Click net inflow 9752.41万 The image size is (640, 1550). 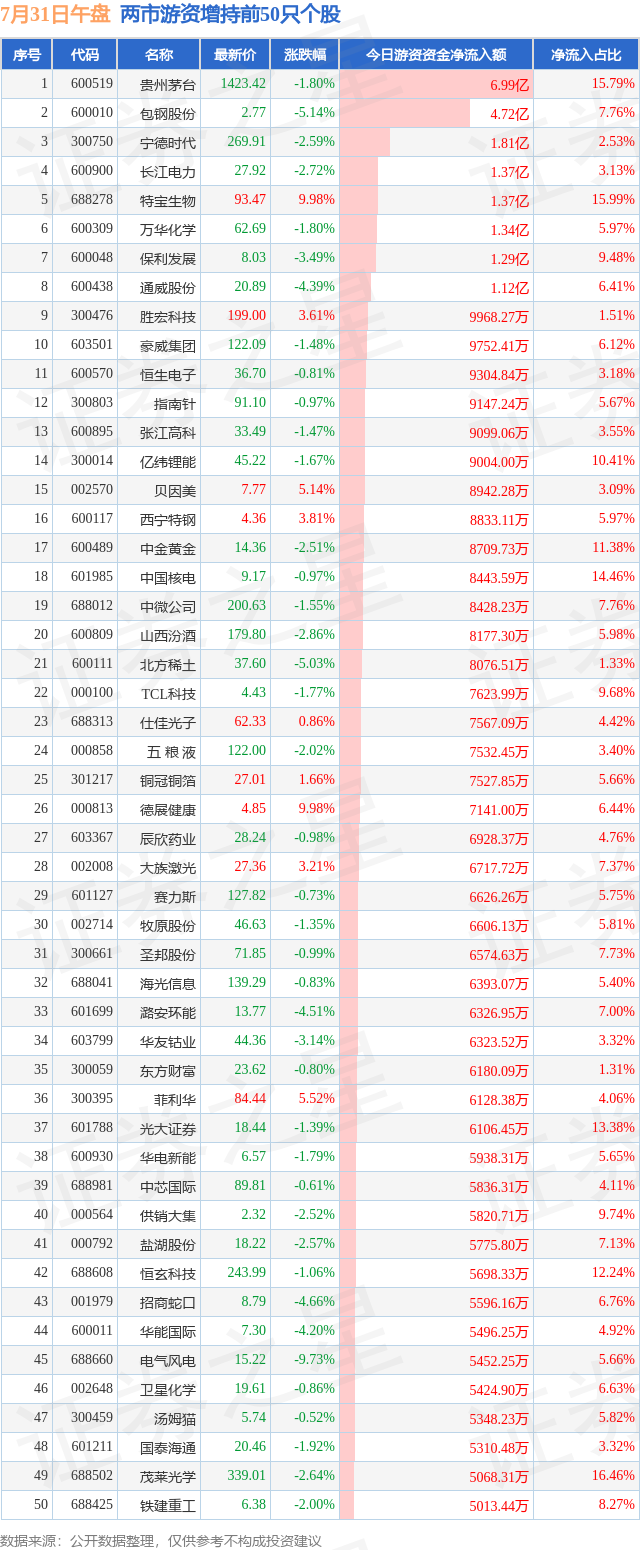(x=499, y=345)
